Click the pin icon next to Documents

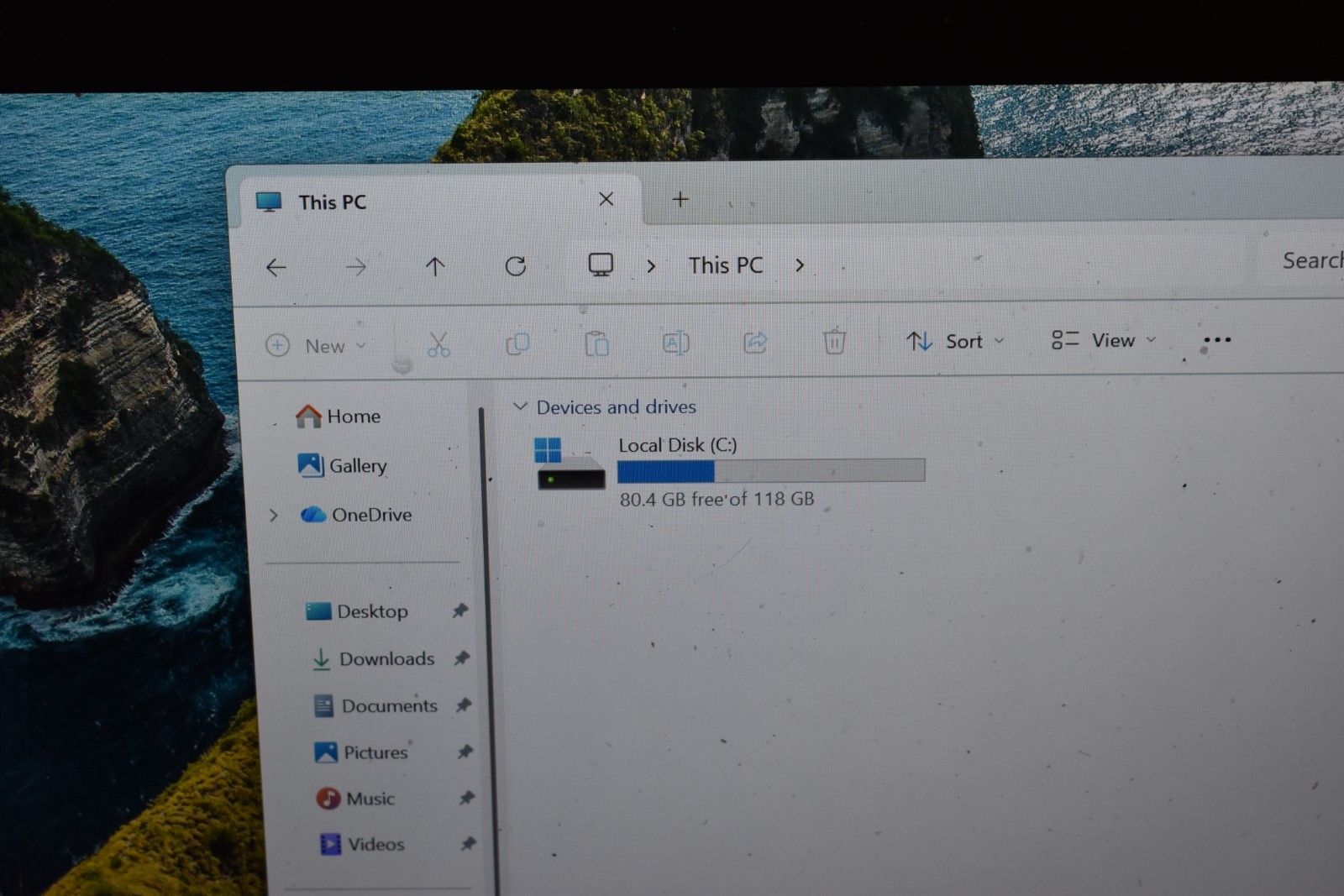464,705
